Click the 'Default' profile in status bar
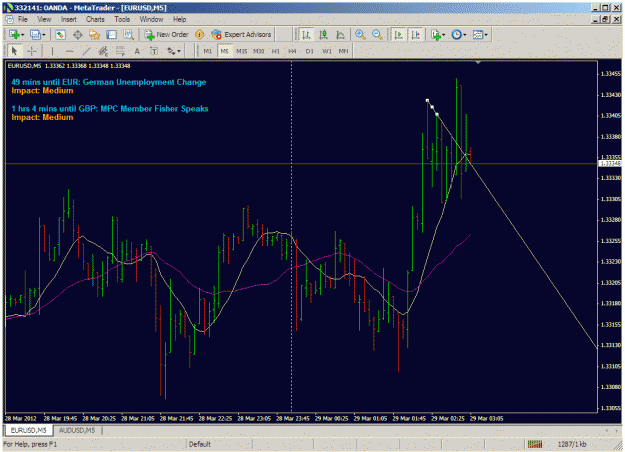Screen dimensions: 625x452 [200, 444]
